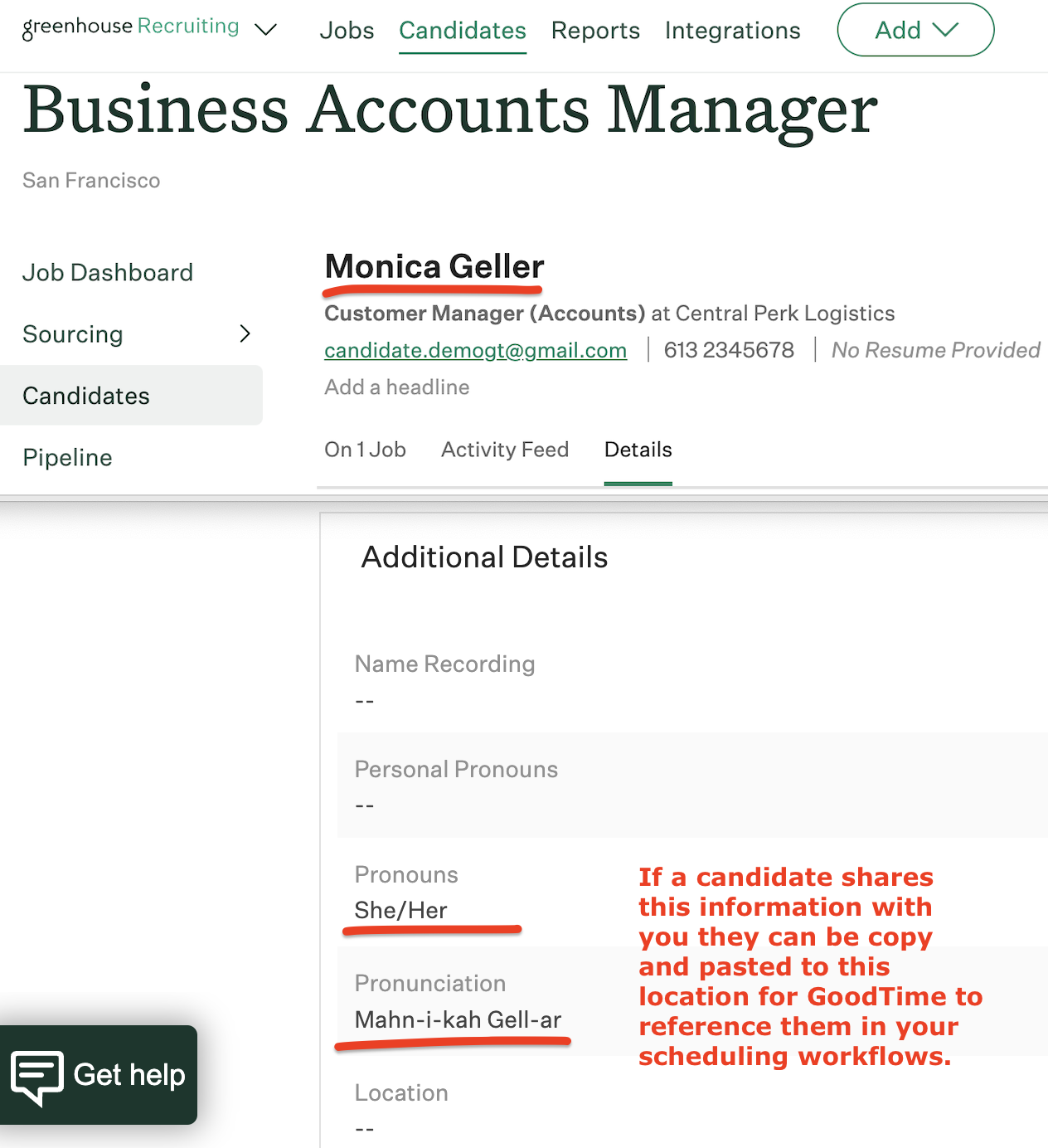The width and height of the screenshot is (1048, 1148).
Task: Open the Jobs menu
Action: (x=347, y=31)
